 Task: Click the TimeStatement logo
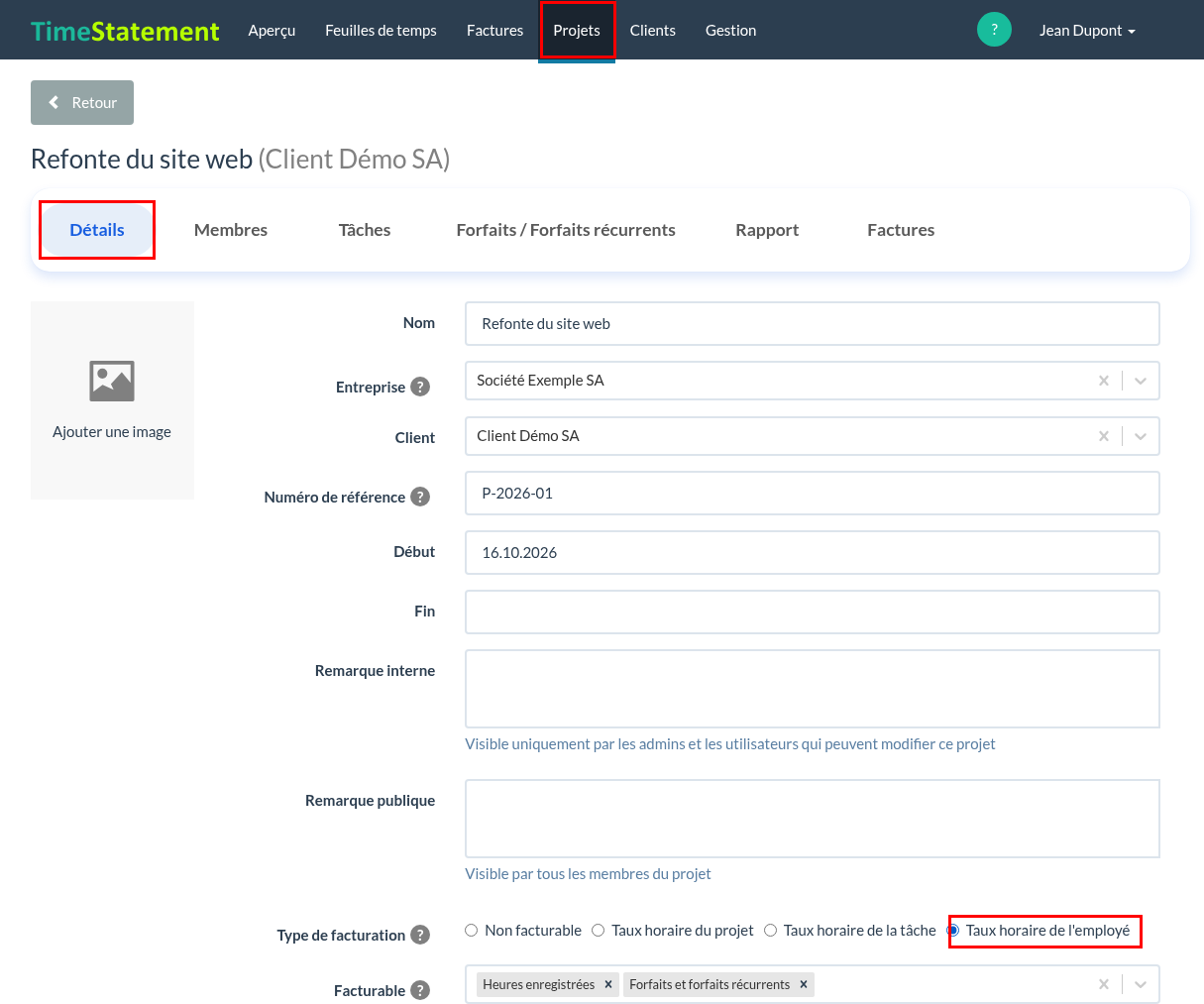pyautogui.click(x=125, y=31)
